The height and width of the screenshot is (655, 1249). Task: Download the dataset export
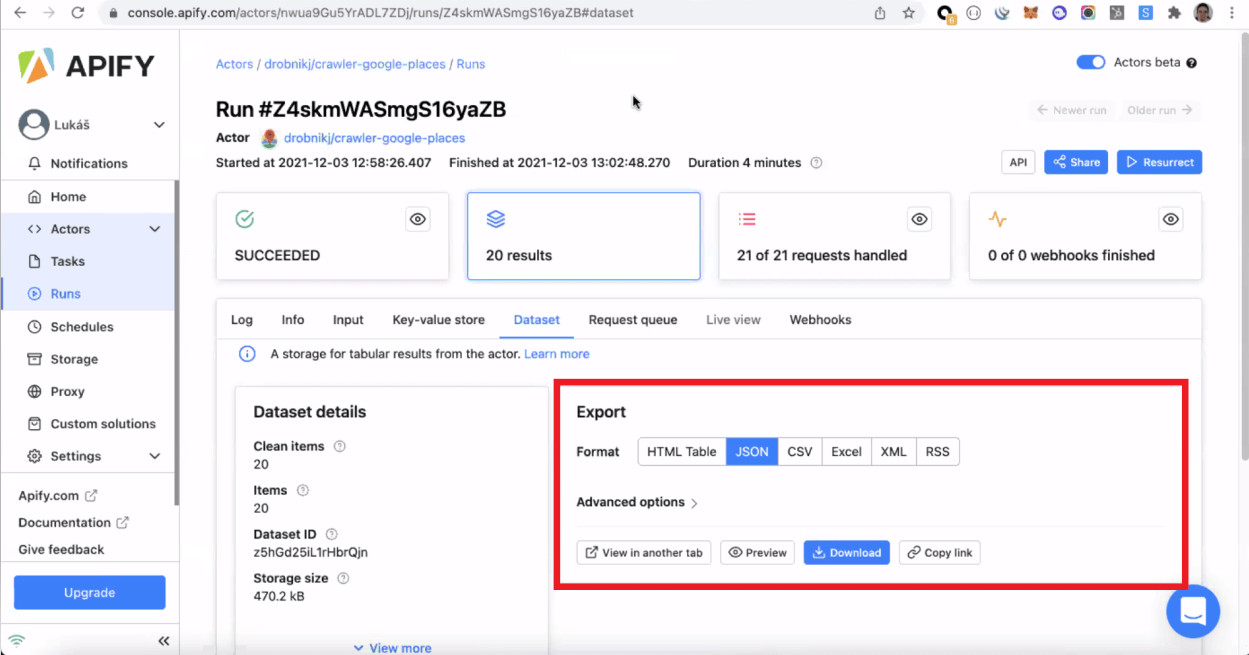pos(846,552)
